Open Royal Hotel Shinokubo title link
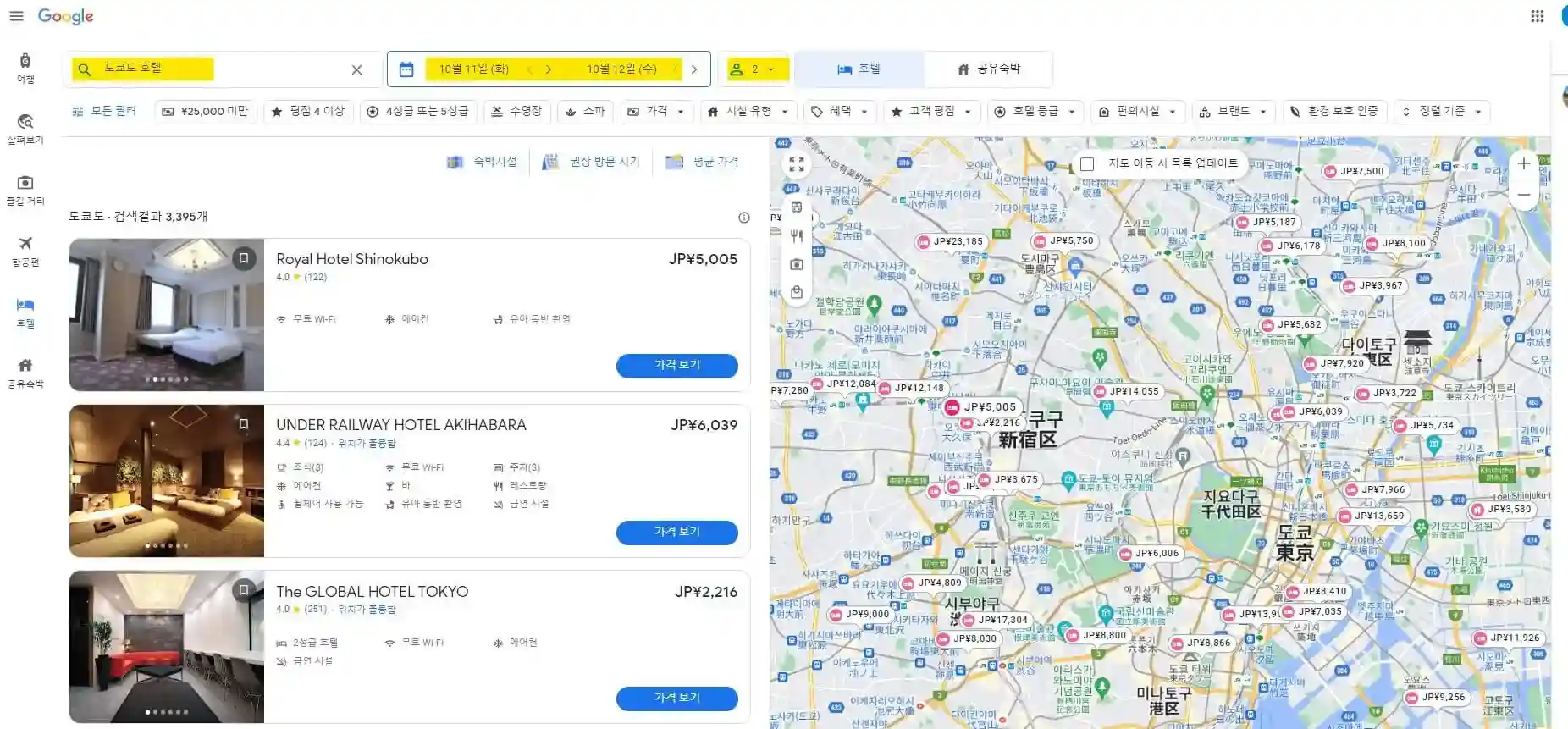1568x729 pixels. pyautogui.click(x=352, y=259)
